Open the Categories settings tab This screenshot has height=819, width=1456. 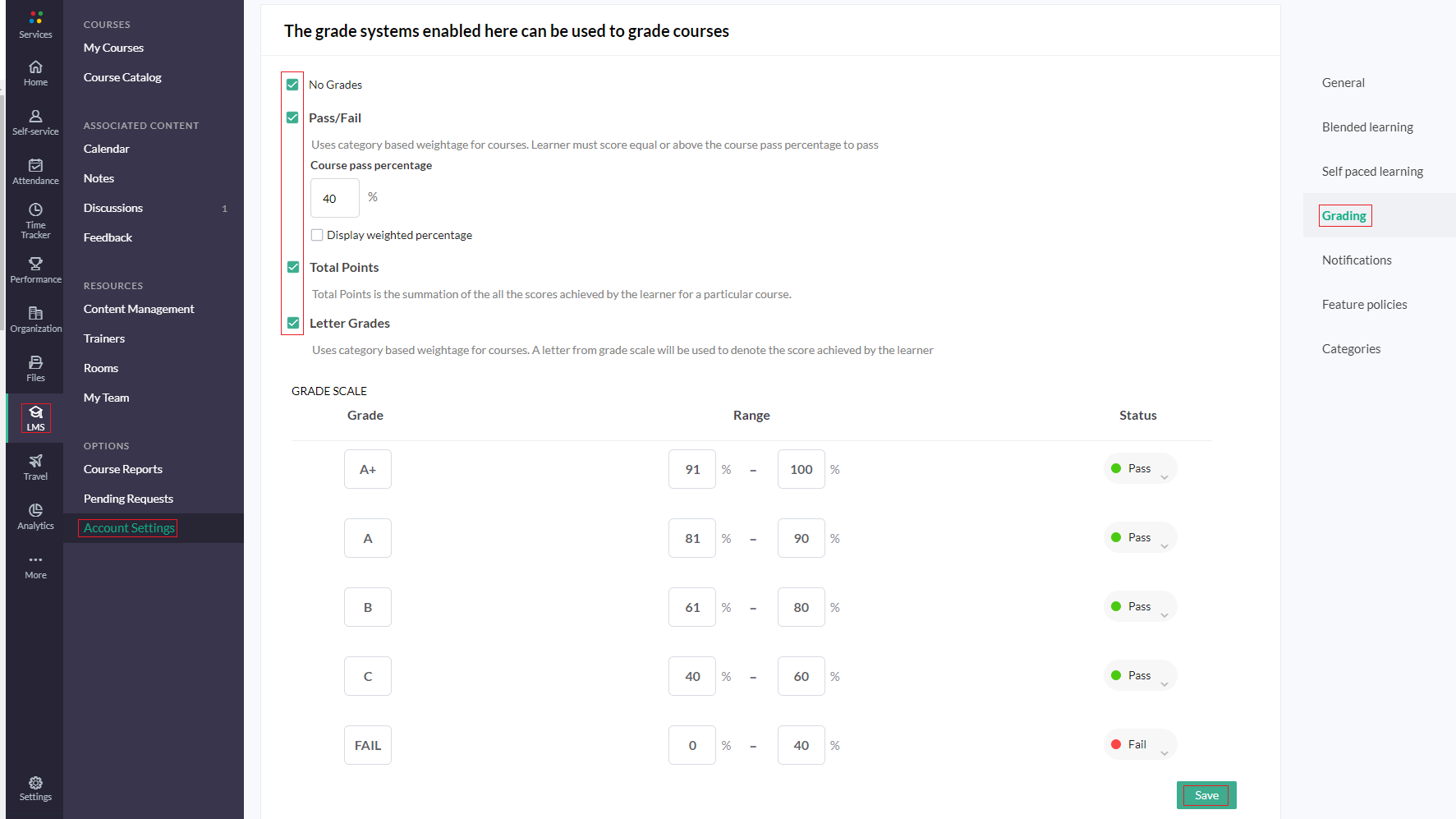tap(1351, 349)
